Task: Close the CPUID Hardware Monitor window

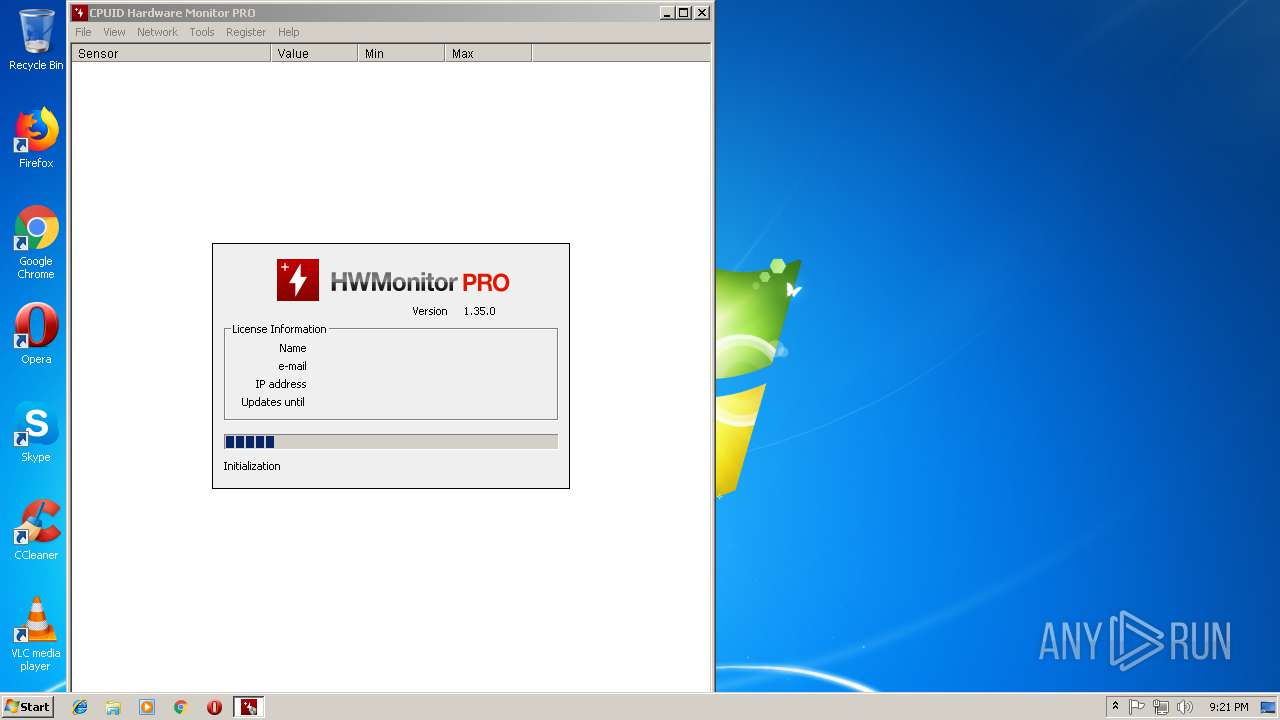Action: click(x=702, y=13)
